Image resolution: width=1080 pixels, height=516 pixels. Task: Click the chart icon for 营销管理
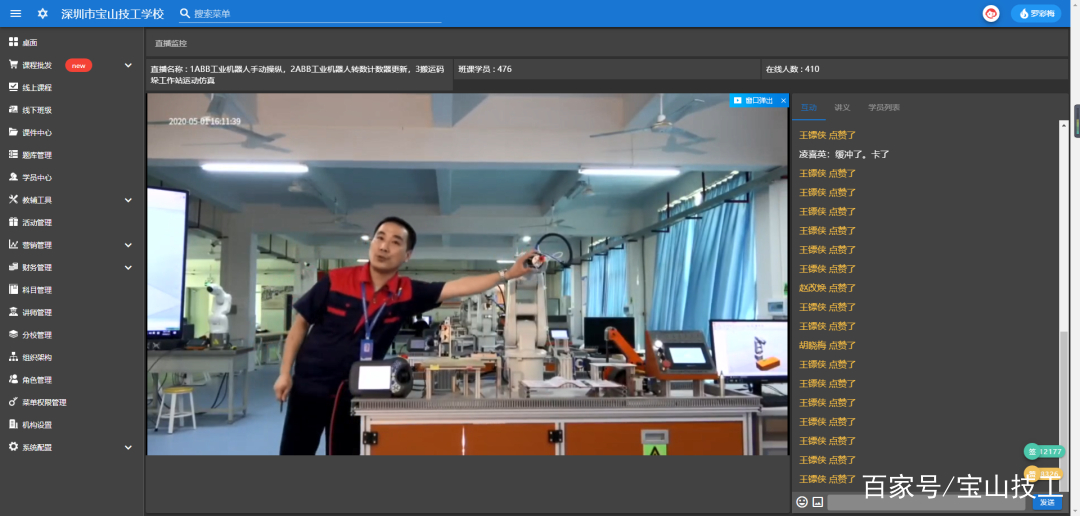point(13,245)
